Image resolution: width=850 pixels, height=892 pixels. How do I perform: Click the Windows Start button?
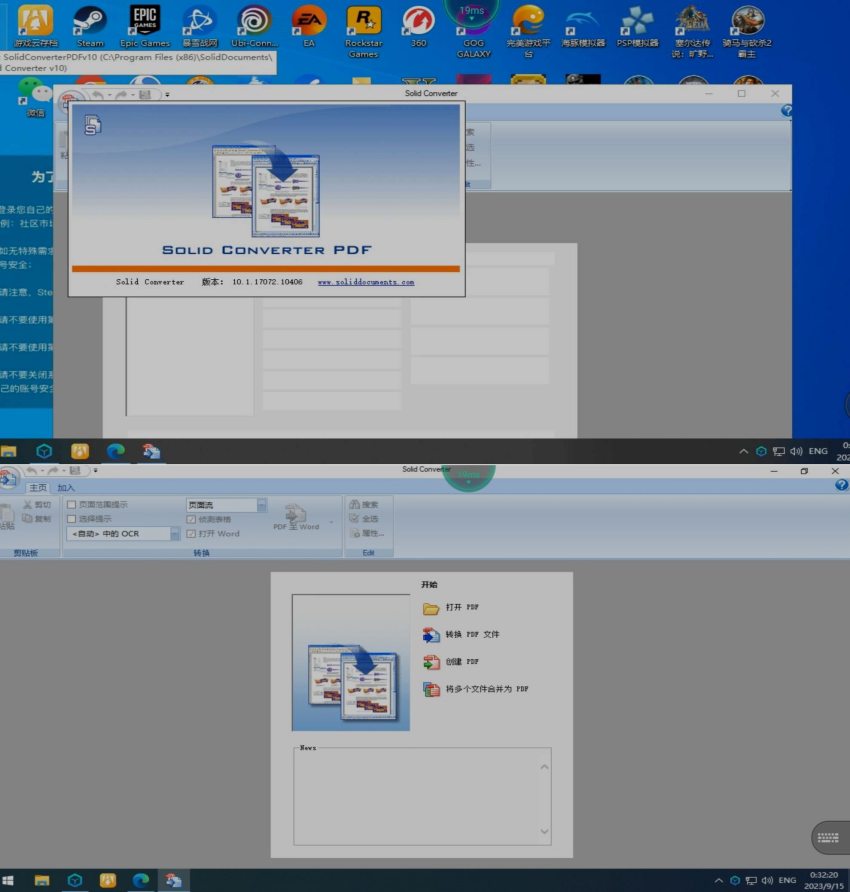coord(8,880)
